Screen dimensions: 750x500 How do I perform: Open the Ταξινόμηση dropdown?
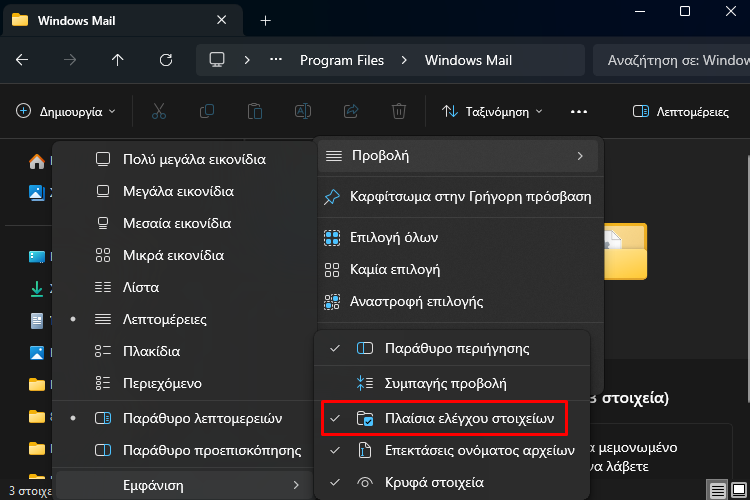coord(493,111)
